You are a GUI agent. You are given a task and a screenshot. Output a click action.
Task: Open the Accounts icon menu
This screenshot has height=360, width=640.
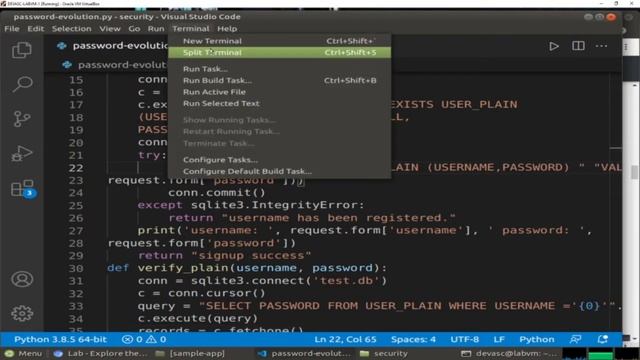click(x=22, y=279)
